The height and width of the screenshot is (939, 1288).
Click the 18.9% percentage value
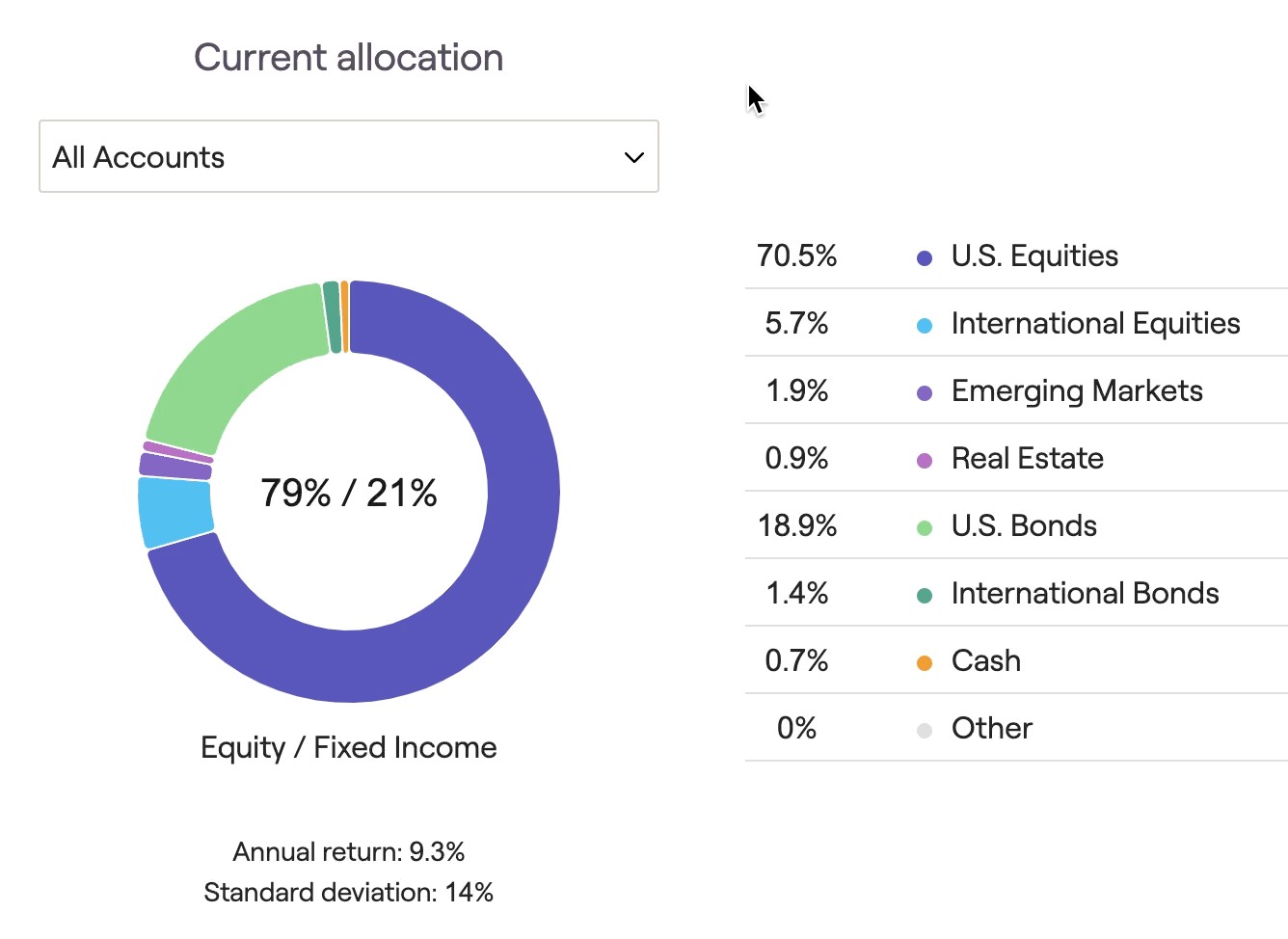point(796,525)
